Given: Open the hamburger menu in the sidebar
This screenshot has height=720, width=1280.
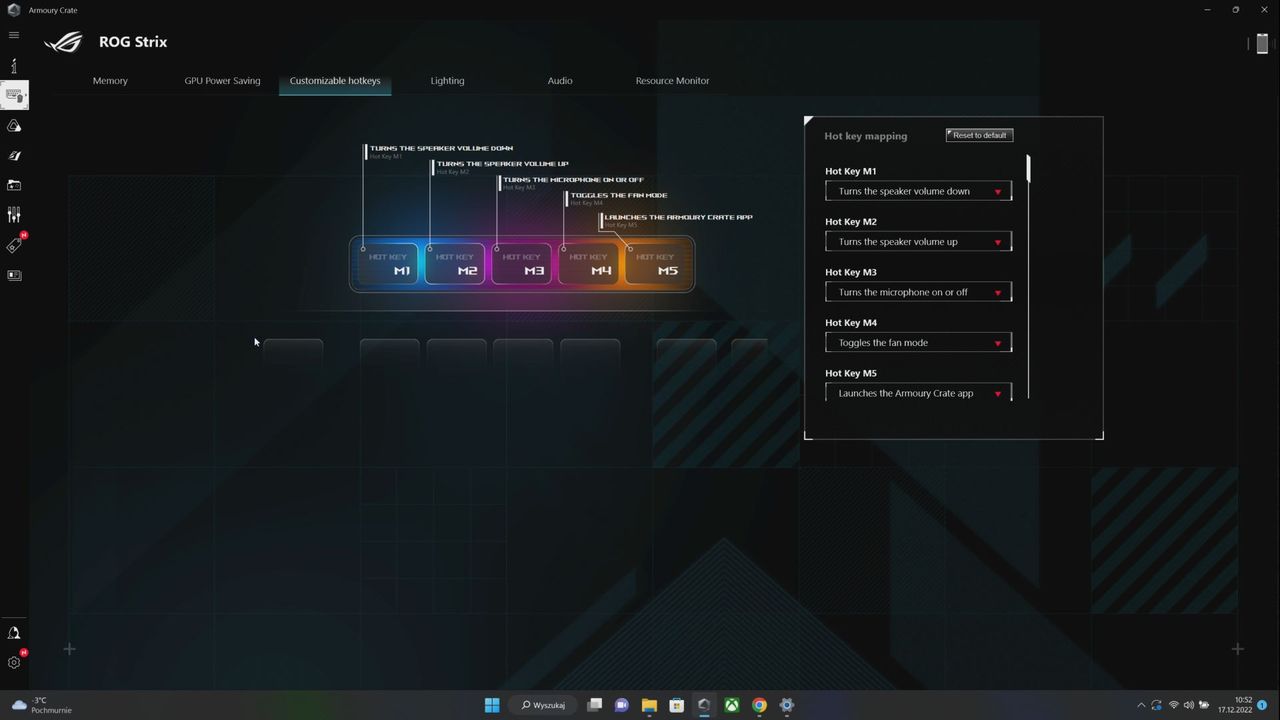Looking at the screenshot, I should (x=14, y=35).
